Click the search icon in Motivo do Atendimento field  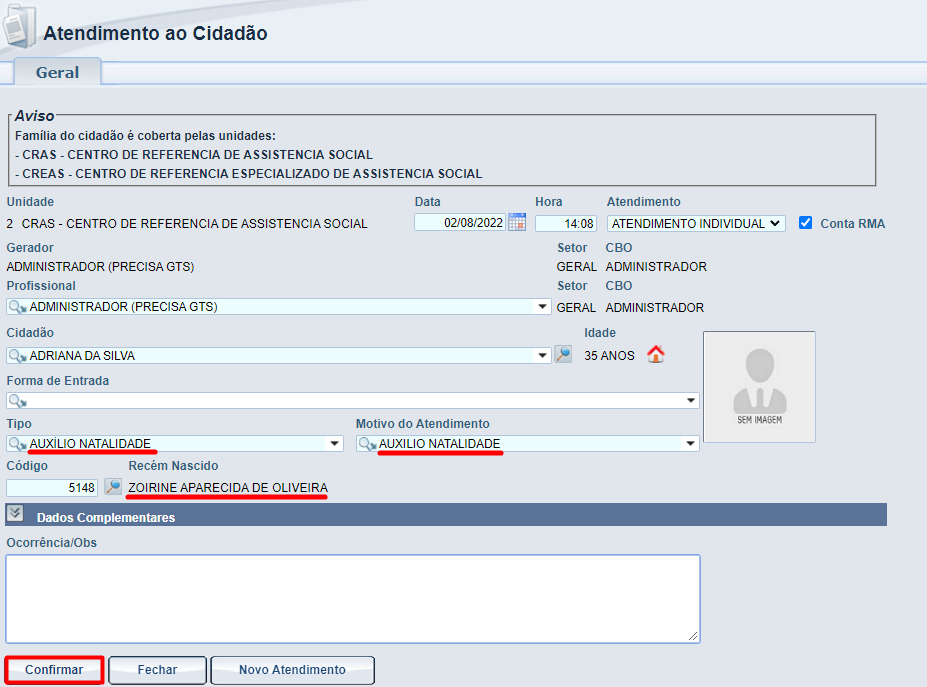click(367, 444)
